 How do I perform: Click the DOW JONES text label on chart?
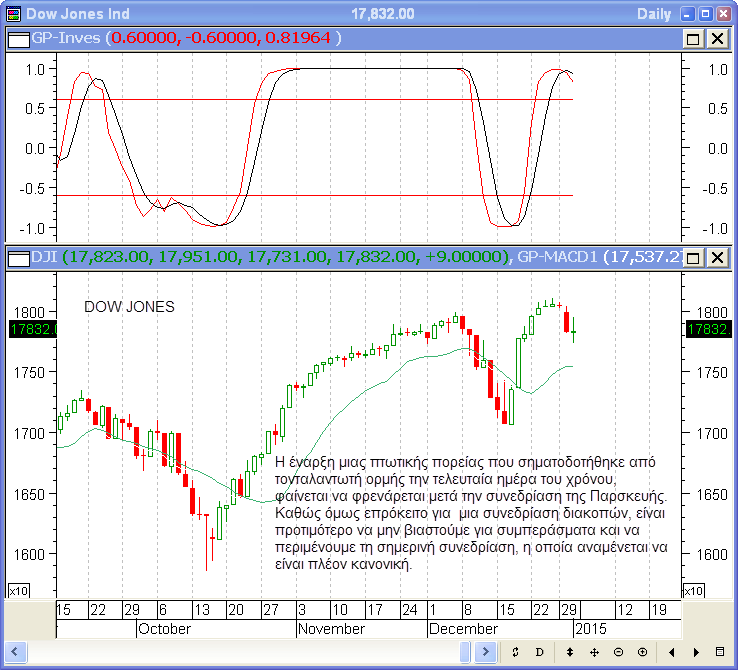tap(129, 307)
